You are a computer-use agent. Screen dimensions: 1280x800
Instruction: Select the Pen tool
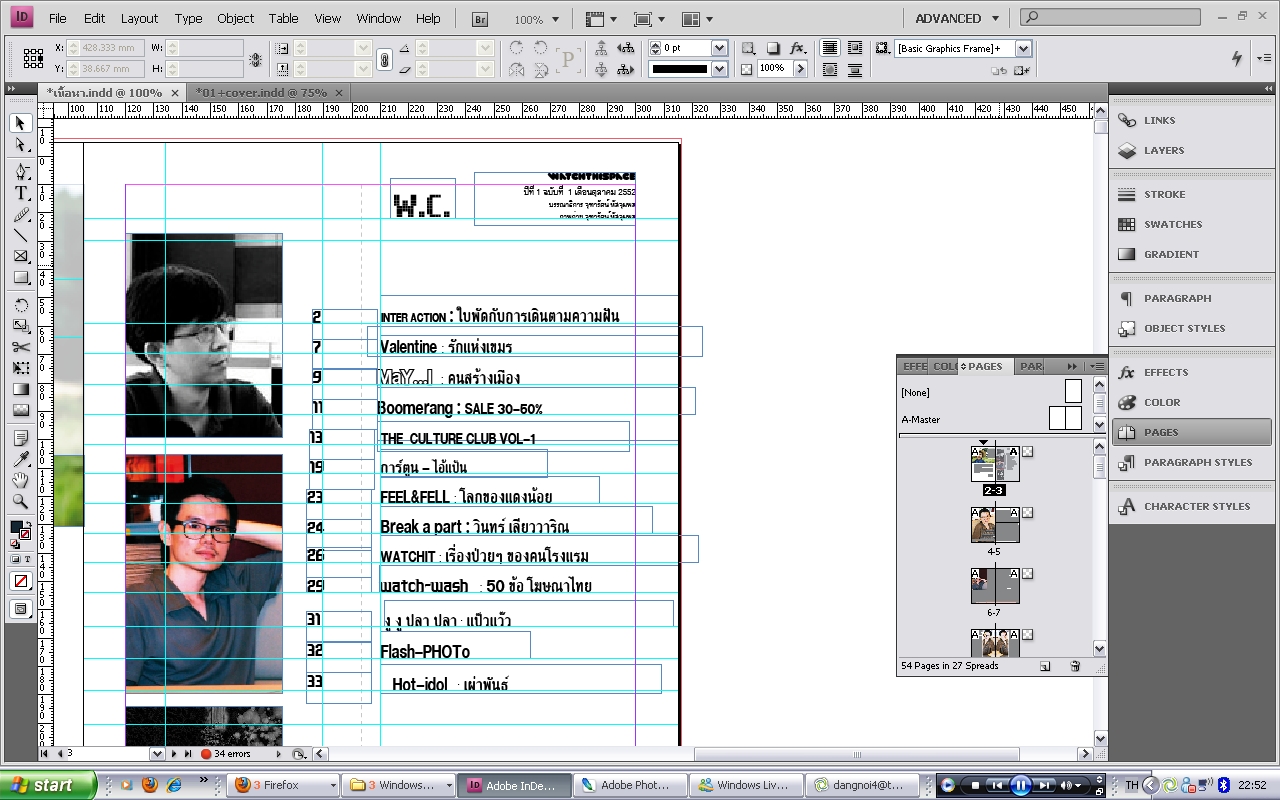(x=21, y=171)
